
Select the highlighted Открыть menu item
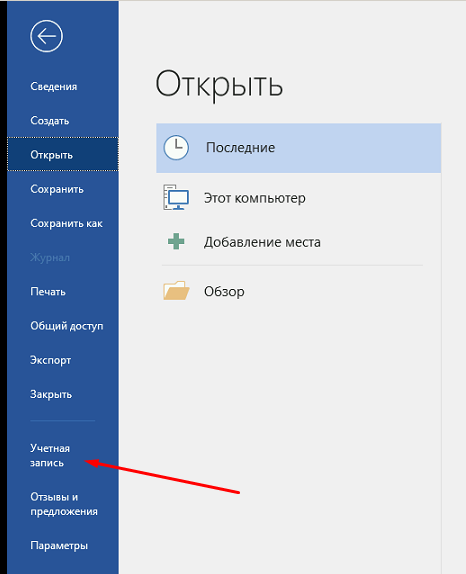click(63, 154)
